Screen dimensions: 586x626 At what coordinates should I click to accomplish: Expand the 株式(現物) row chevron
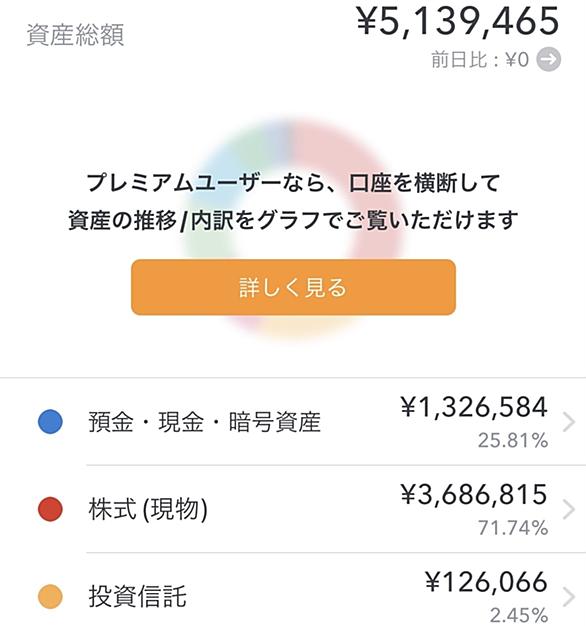coord(569,510)
